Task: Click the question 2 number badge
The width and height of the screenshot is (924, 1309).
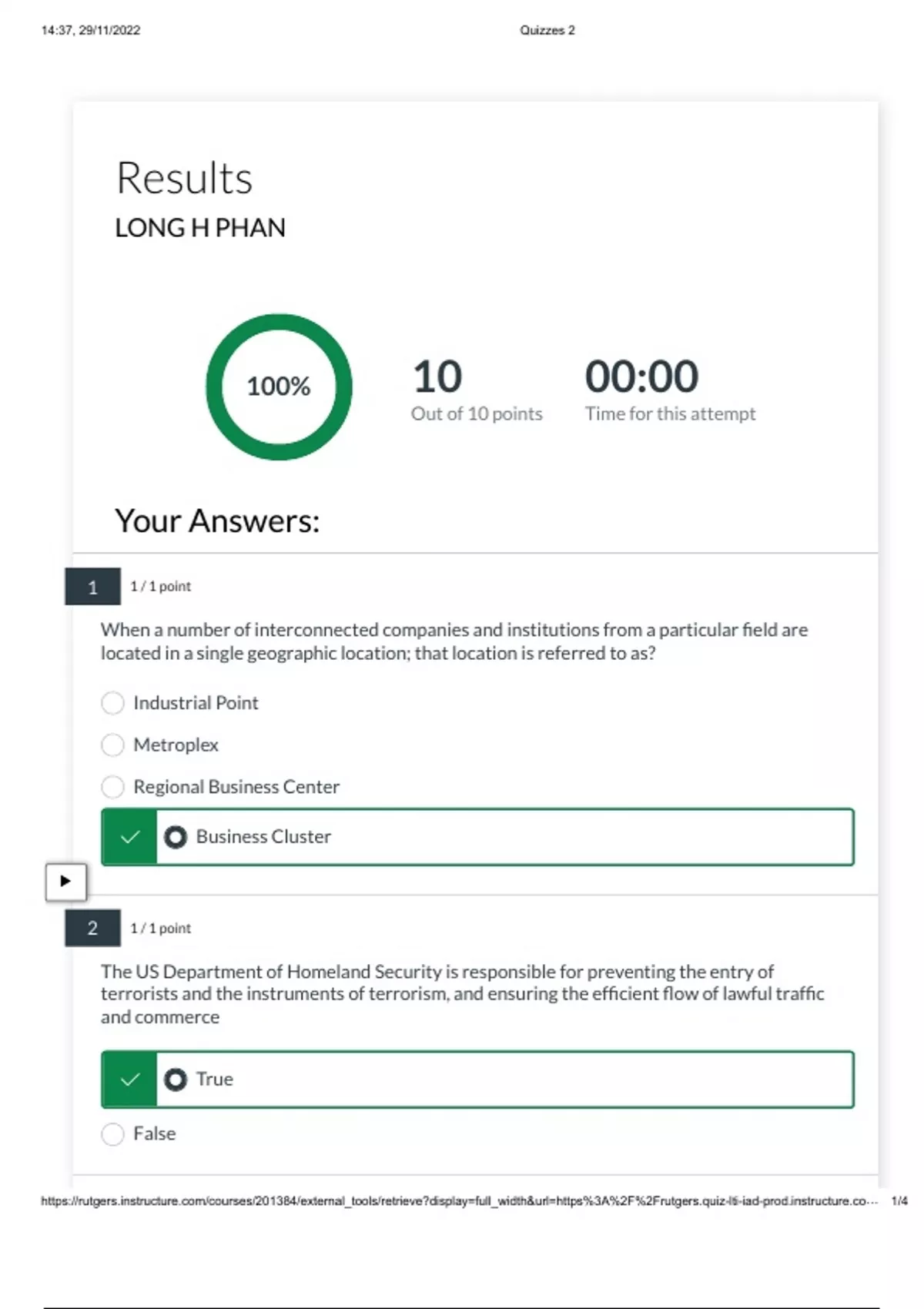Action: click(92, 928)
